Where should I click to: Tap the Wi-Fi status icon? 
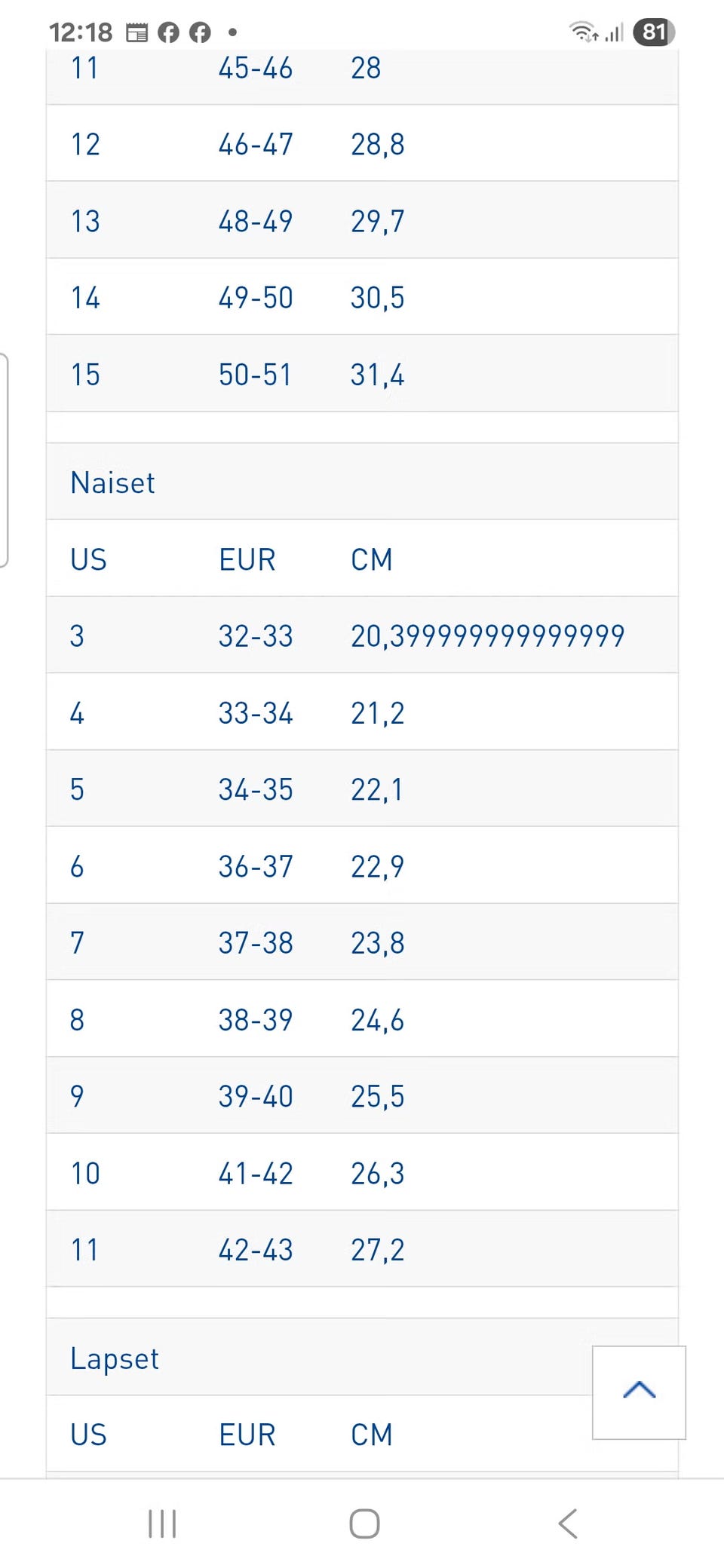click(583, 32)
